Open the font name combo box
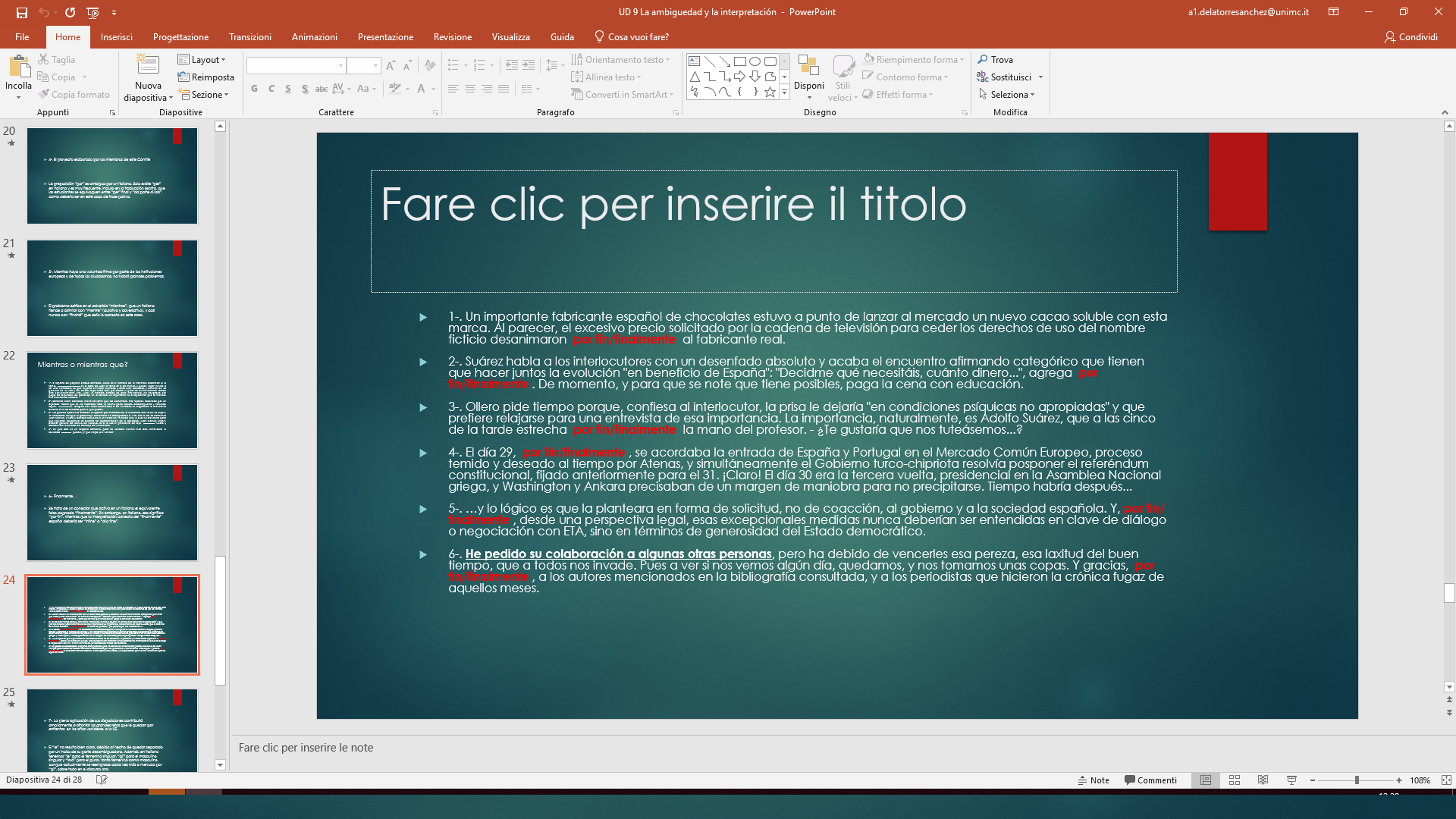This screenshot has width=1456, height=819. pyautogui.click(x=296, y=66)
